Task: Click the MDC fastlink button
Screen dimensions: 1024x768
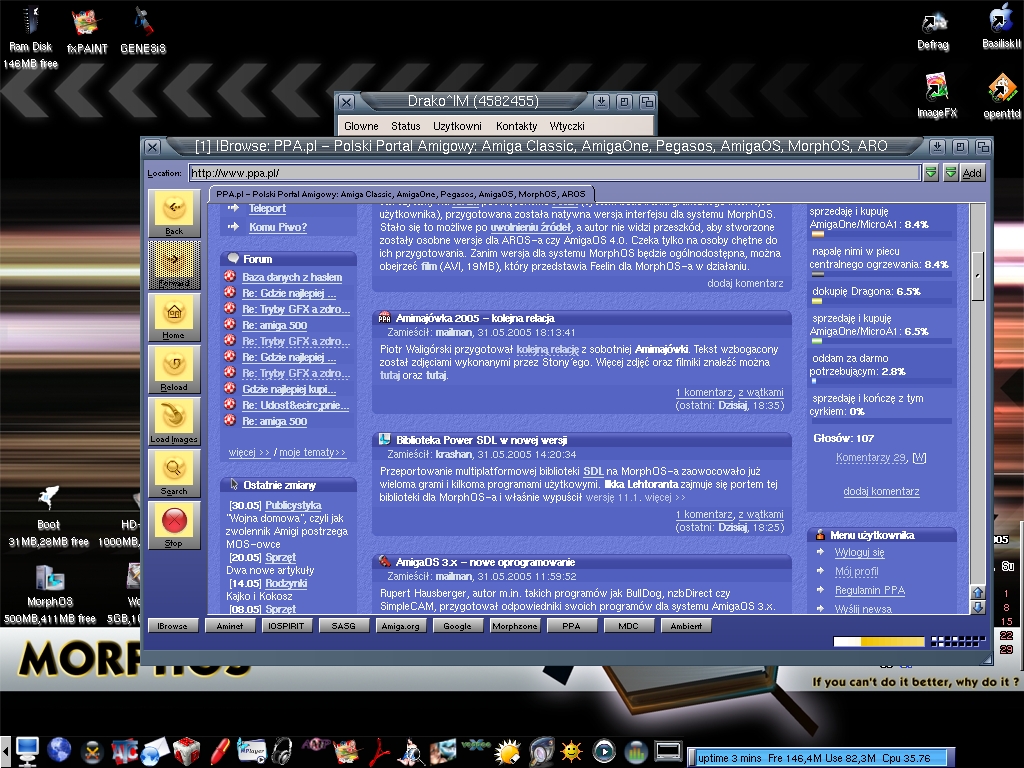Action: coord(628,626)
